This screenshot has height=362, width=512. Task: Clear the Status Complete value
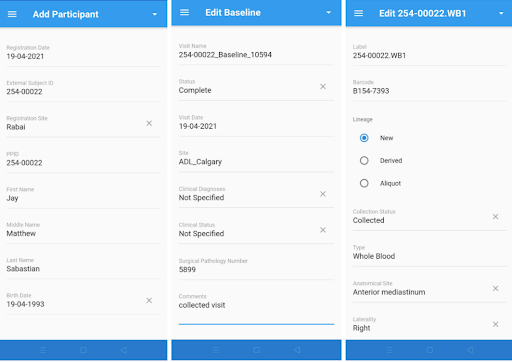pos(323,86)
